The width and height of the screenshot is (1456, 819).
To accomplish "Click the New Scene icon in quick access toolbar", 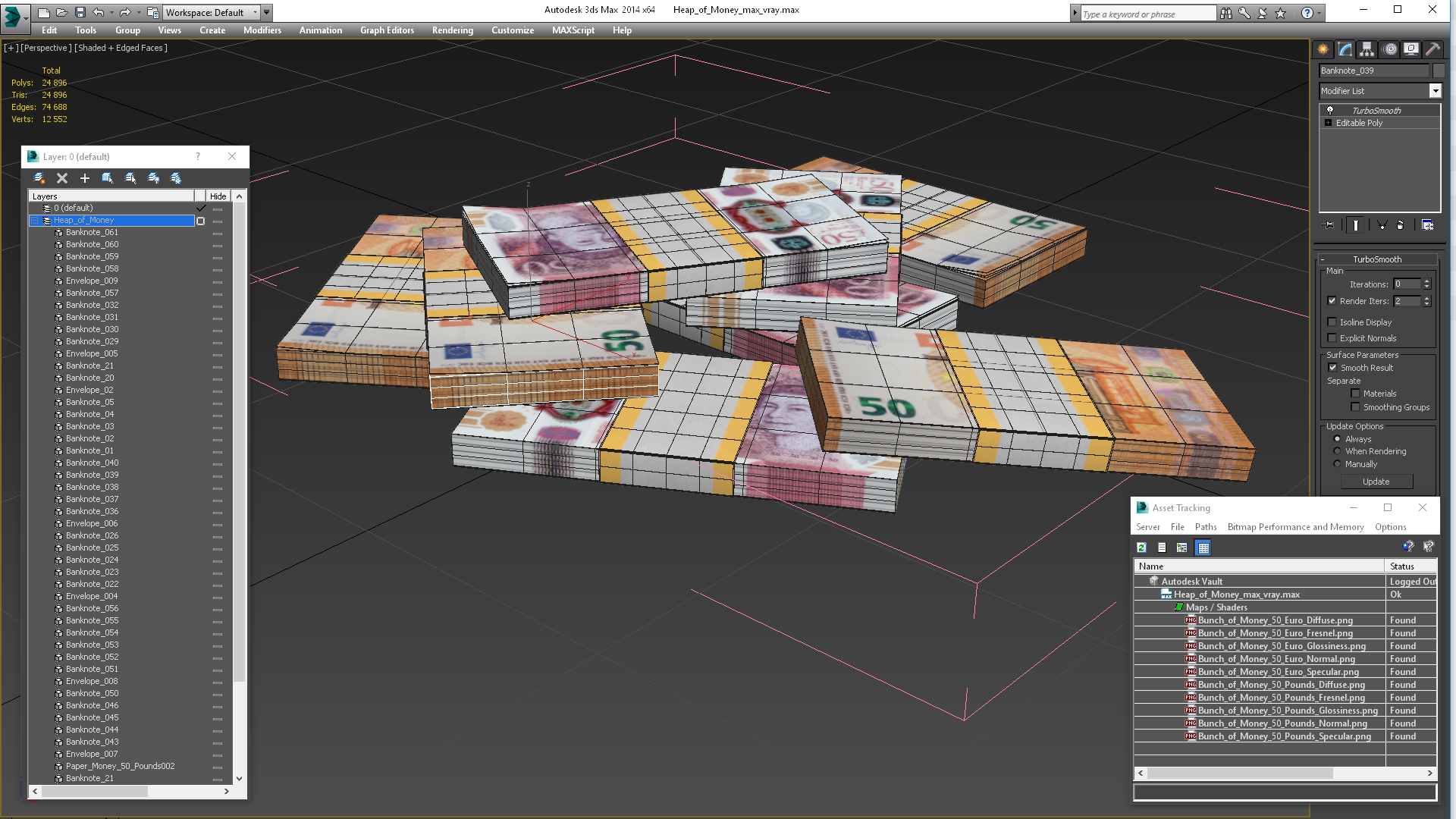I will 44,13.
